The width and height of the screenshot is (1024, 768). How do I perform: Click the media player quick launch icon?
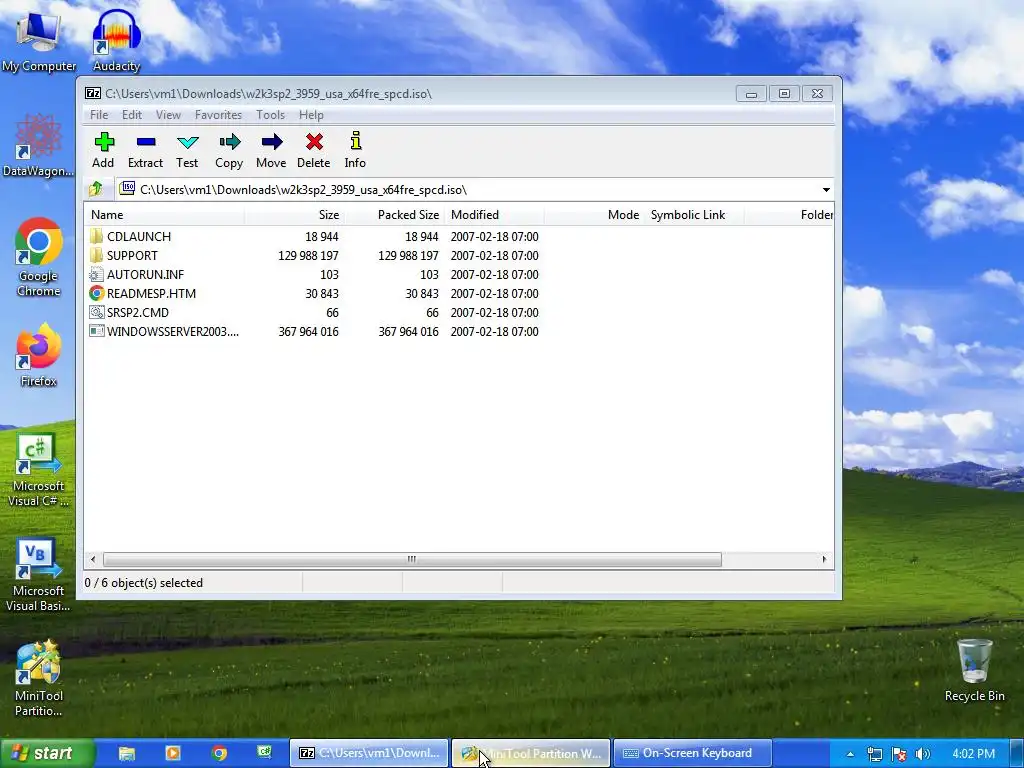tap(173, 754)
